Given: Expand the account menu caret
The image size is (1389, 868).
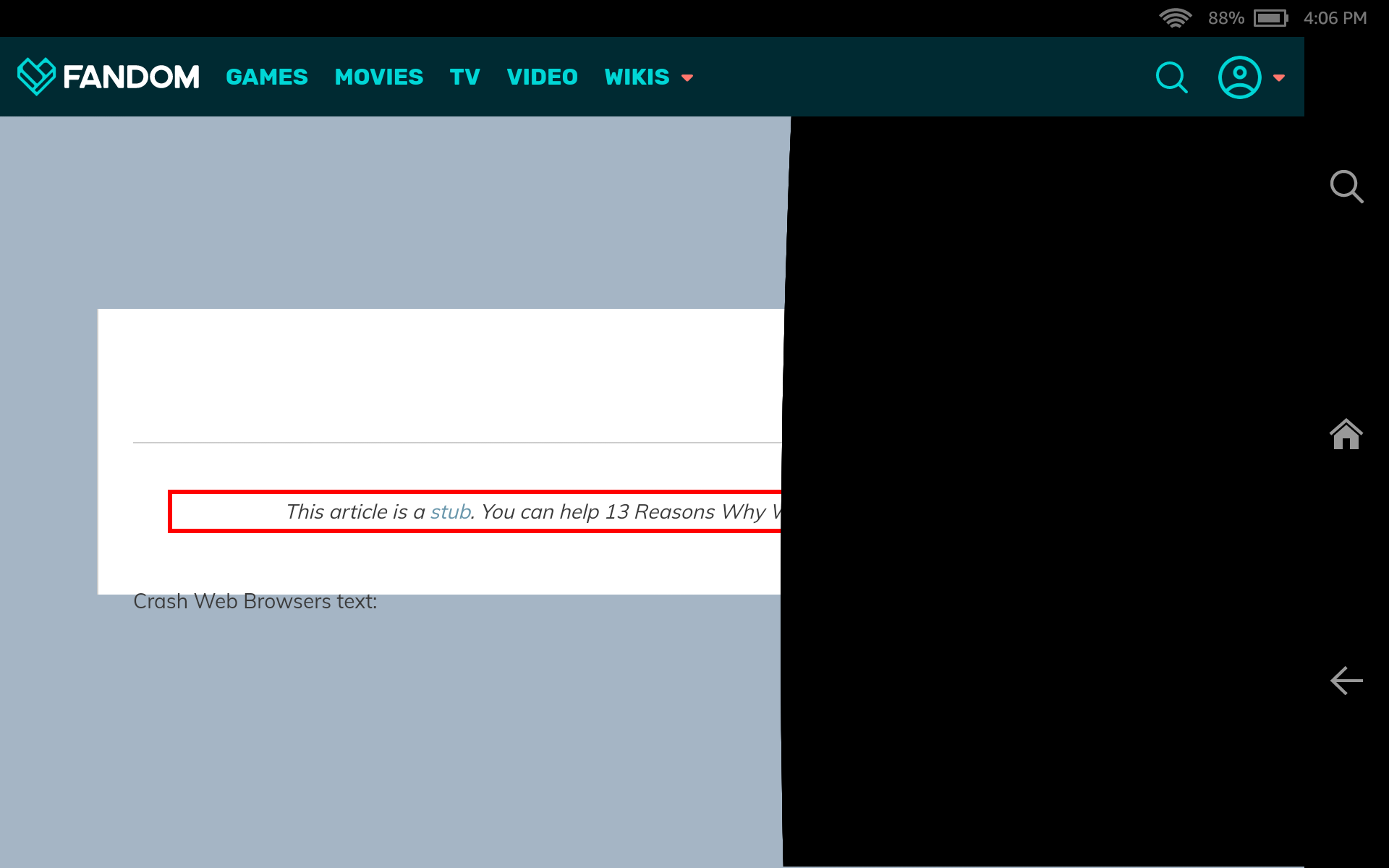Looking at the screenshot, I should (1279, 78).
